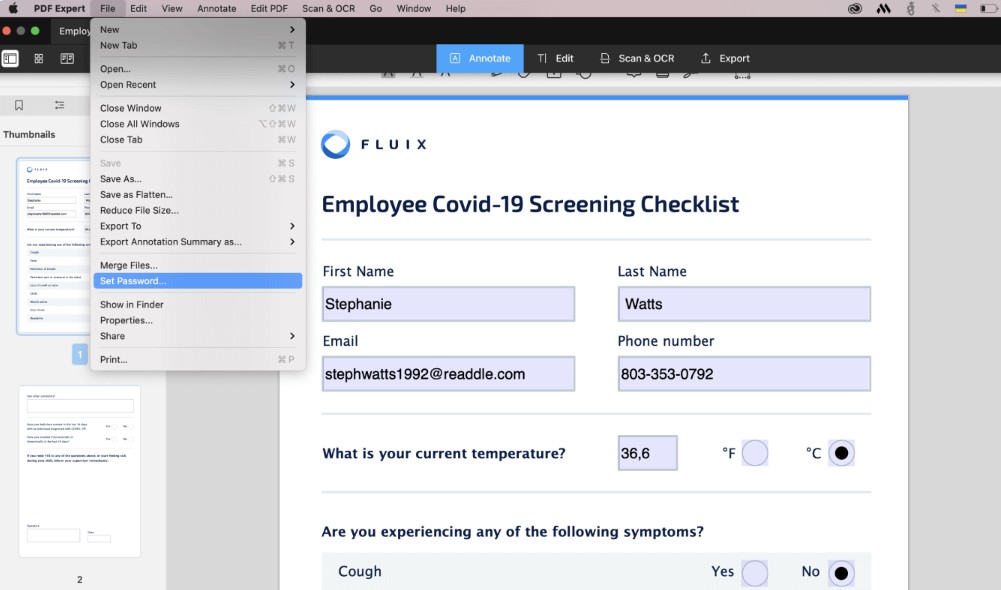Open the Scan & OCR mode
This screenshot has height=590, width=1001.
(x=637, y=58)
